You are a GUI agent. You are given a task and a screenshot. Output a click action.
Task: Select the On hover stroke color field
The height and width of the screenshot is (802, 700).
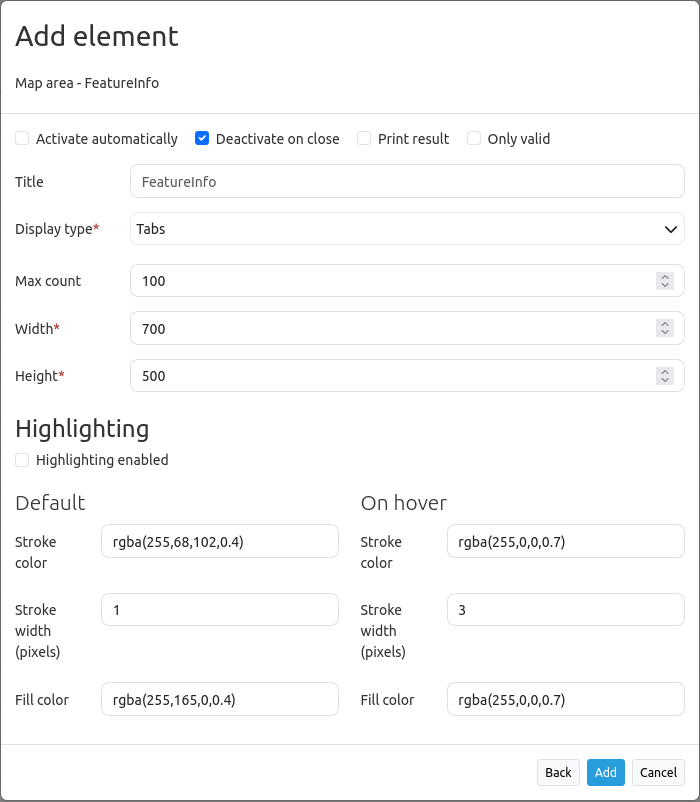[565, 542]
